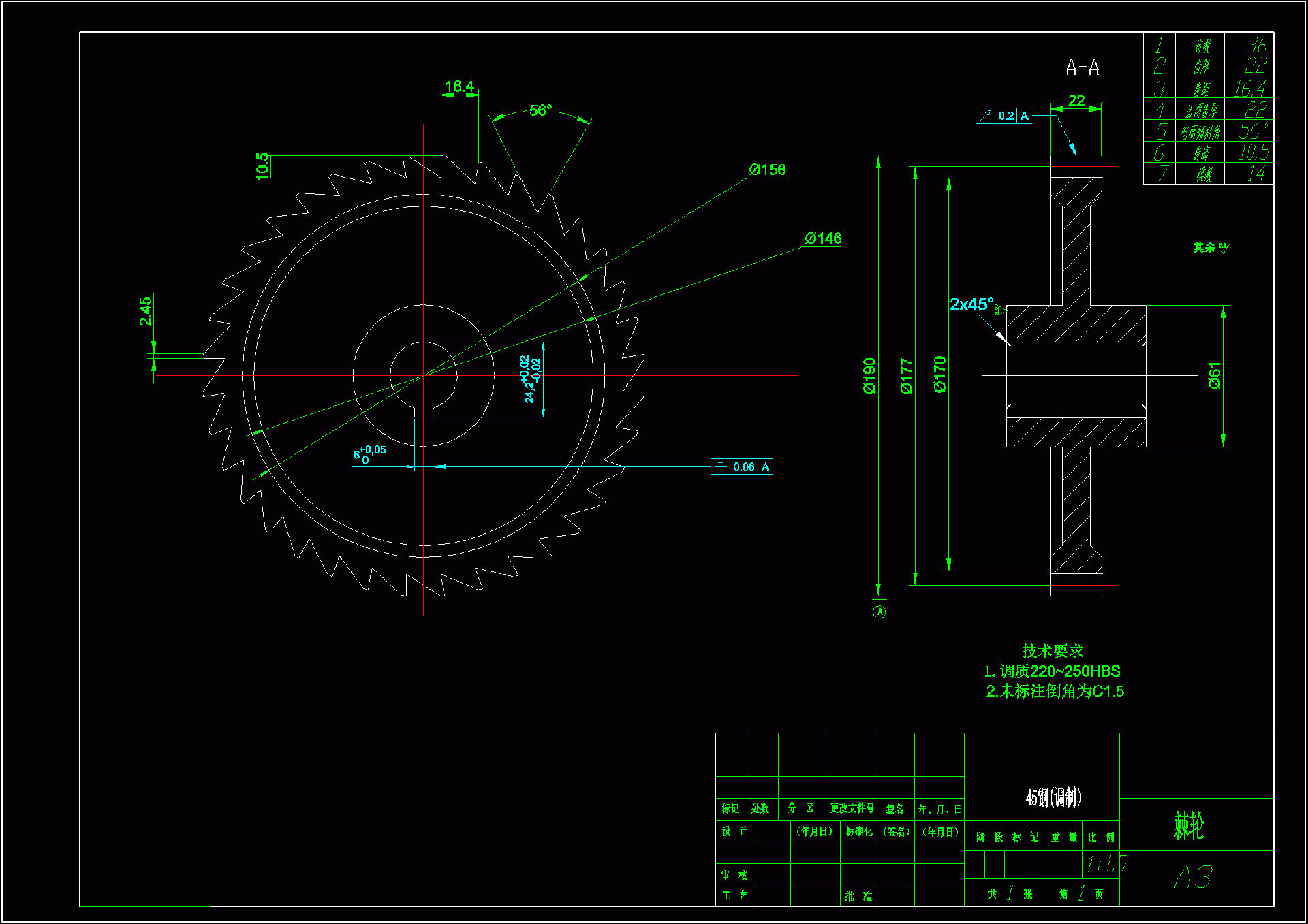Select the datum A circle symbol
This screenshot has height=924, width=1308.
point(879,611)
